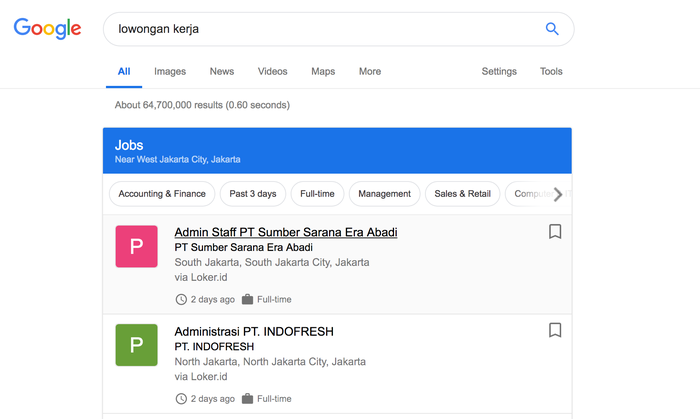The height and width of the screenshot is (419, 700).
Task: Click the blue search magnifier icon
Action: tap(552, 29)
